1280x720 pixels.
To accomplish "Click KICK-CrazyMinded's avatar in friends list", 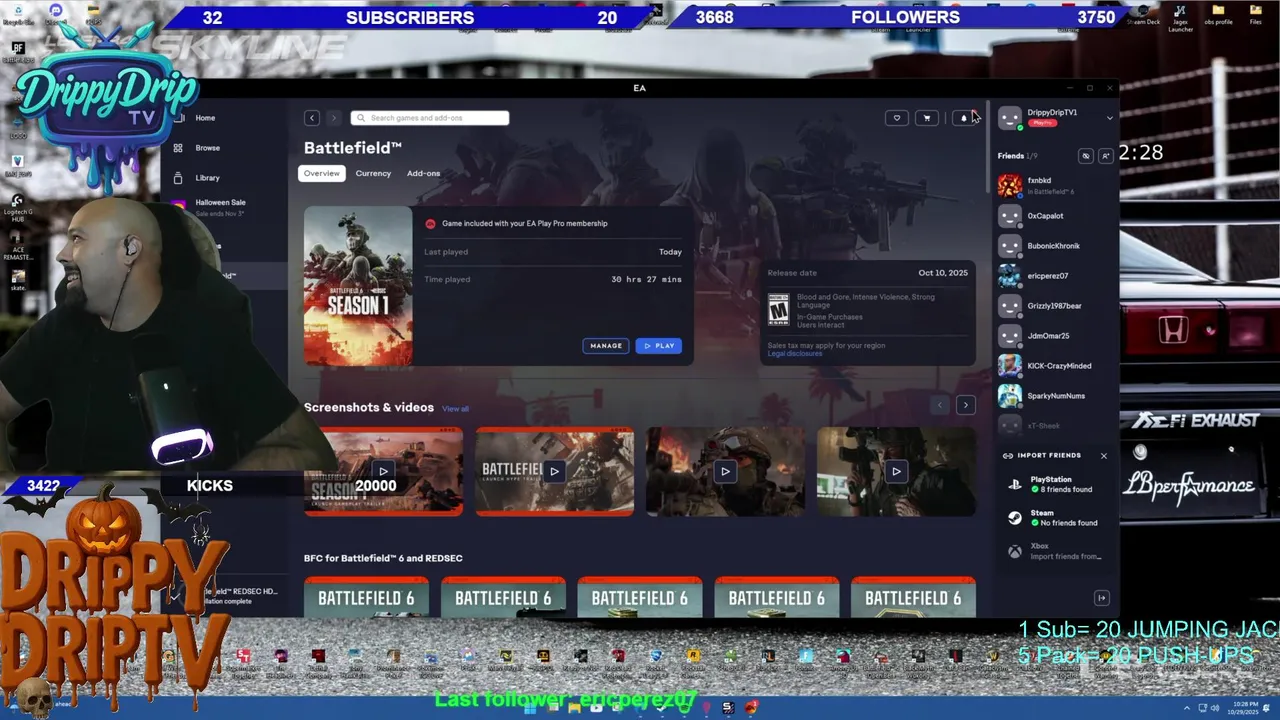I will [x=1010, y=366].
